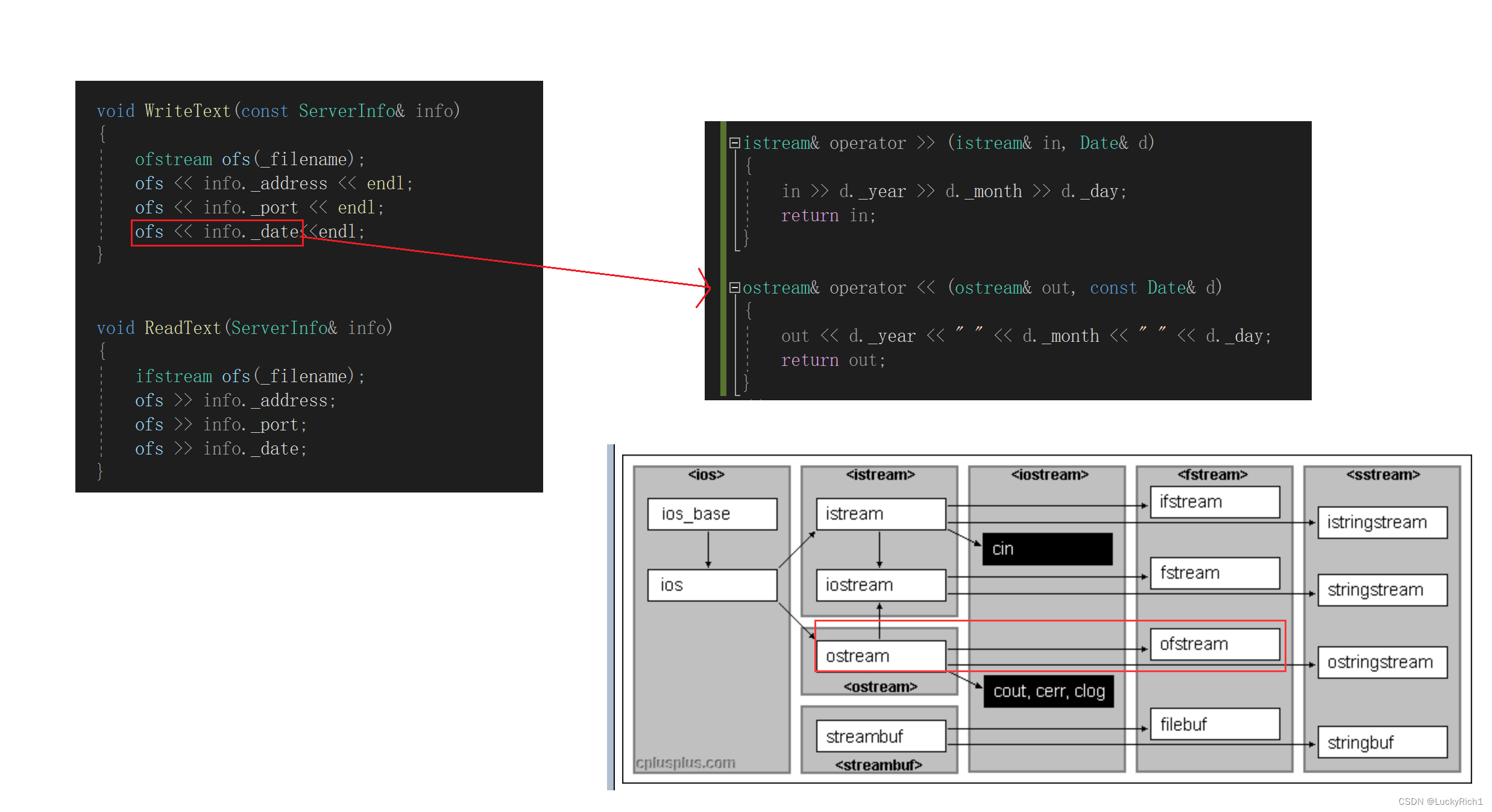Click the cplusplus.com watermark link
The image size is (1492, 812).
[x=685, y=763]
